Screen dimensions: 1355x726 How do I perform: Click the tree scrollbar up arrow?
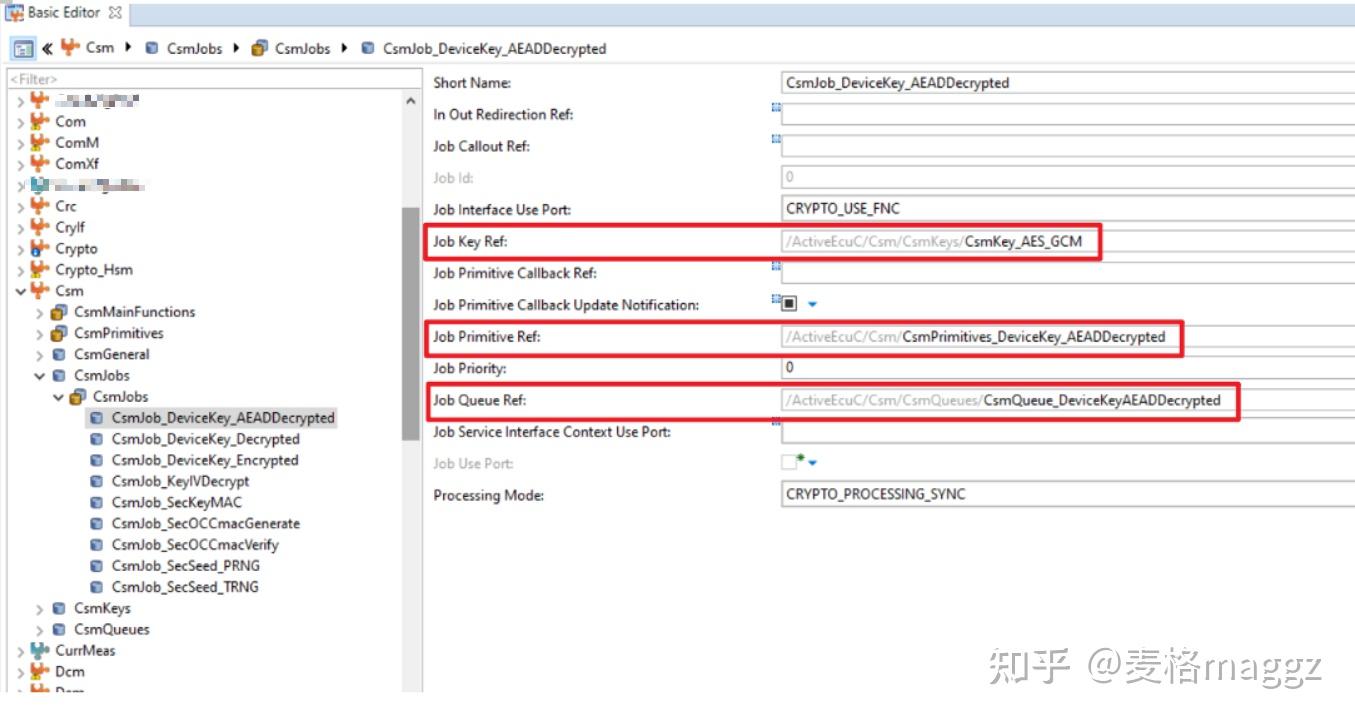tap(411, 101)
